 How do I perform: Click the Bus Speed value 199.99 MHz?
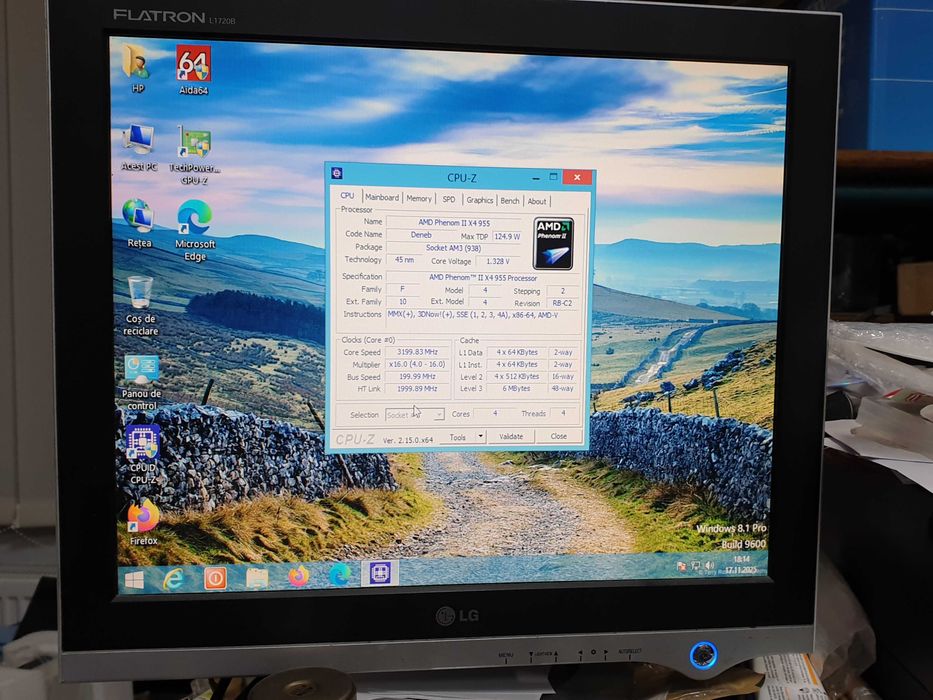(x=417, y=376)
